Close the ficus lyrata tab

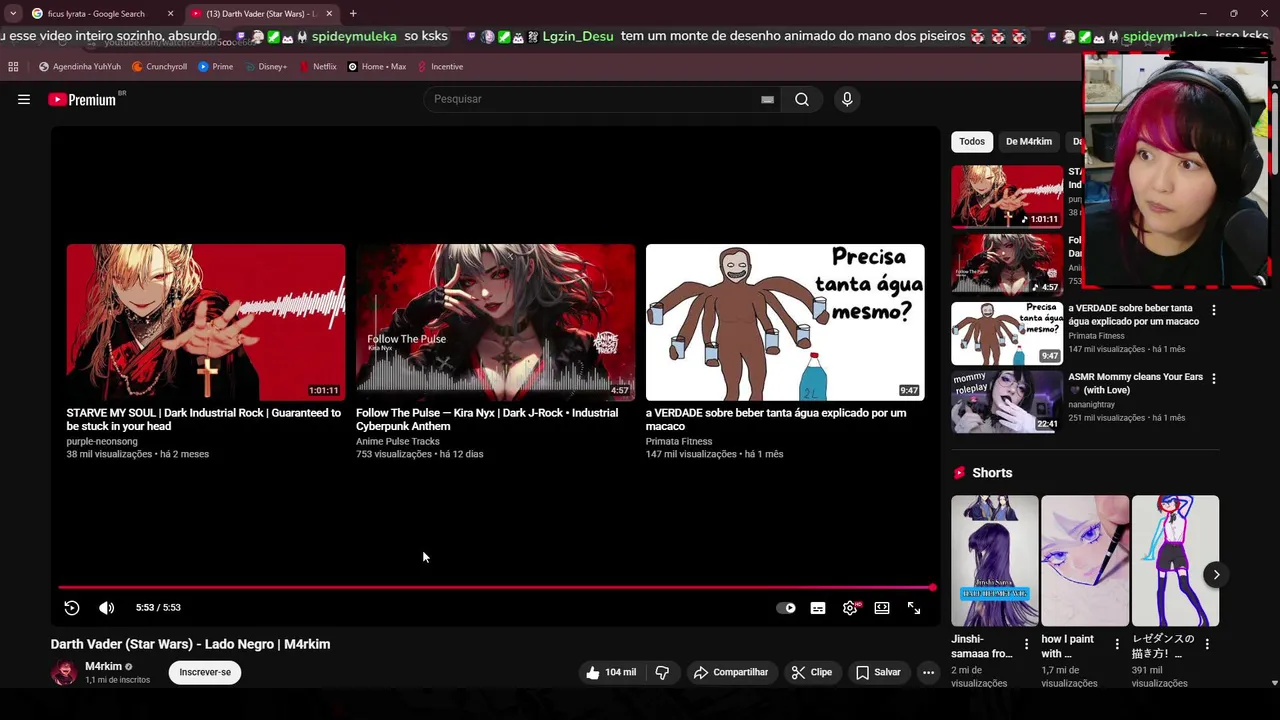pos(170,14)
